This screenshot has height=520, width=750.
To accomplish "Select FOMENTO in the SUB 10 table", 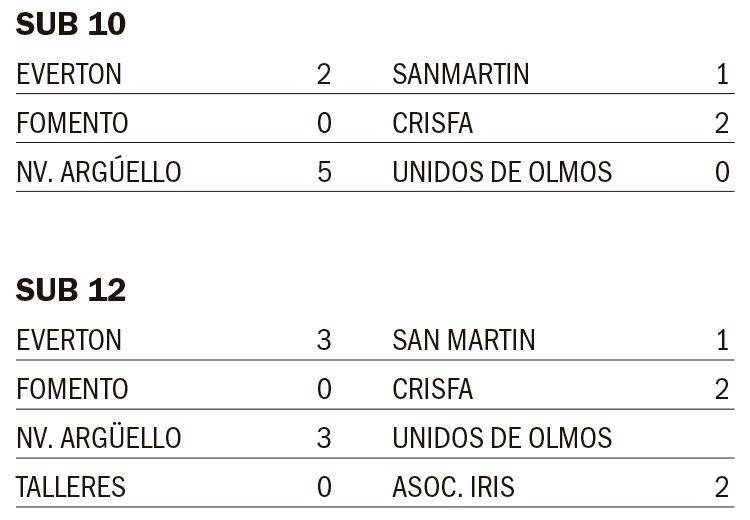I will tap(72, 123).
